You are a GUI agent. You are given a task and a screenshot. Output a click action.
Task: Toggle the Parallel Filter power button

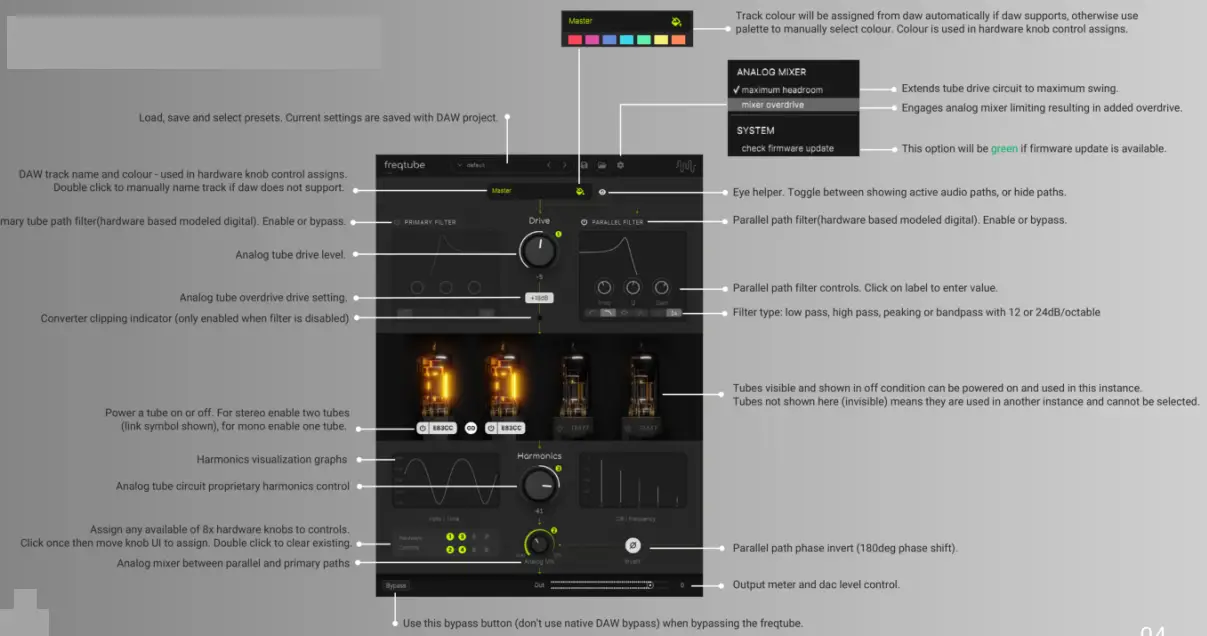[584, 222]
